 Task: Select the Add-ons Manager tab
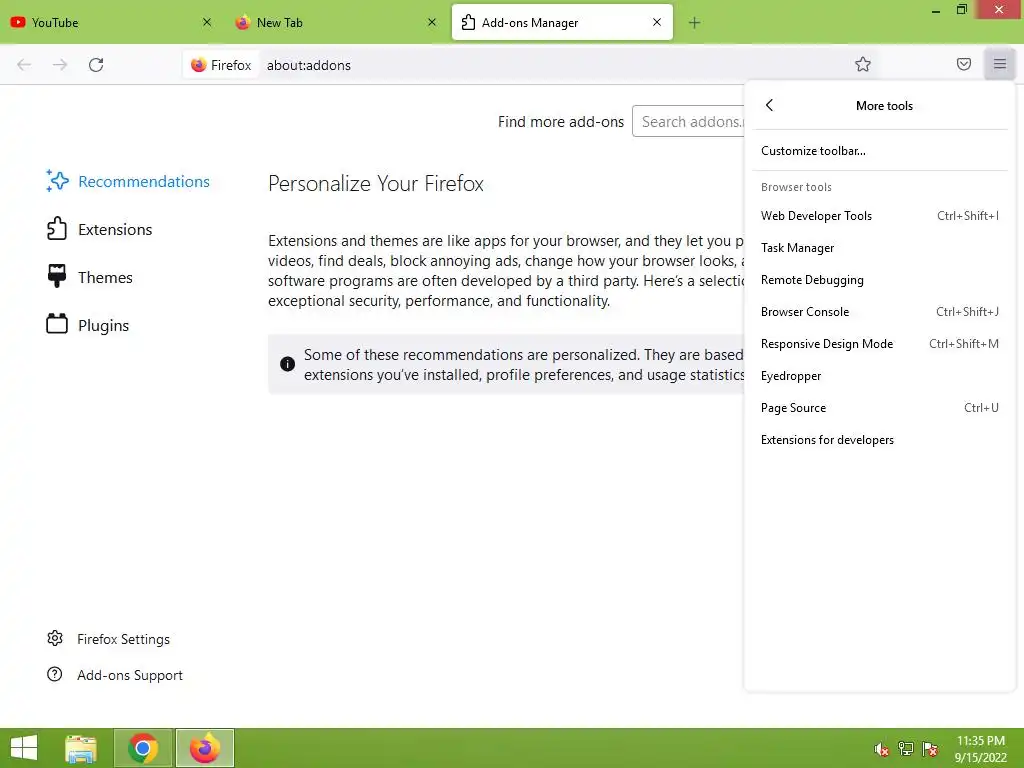click(562, 22)
